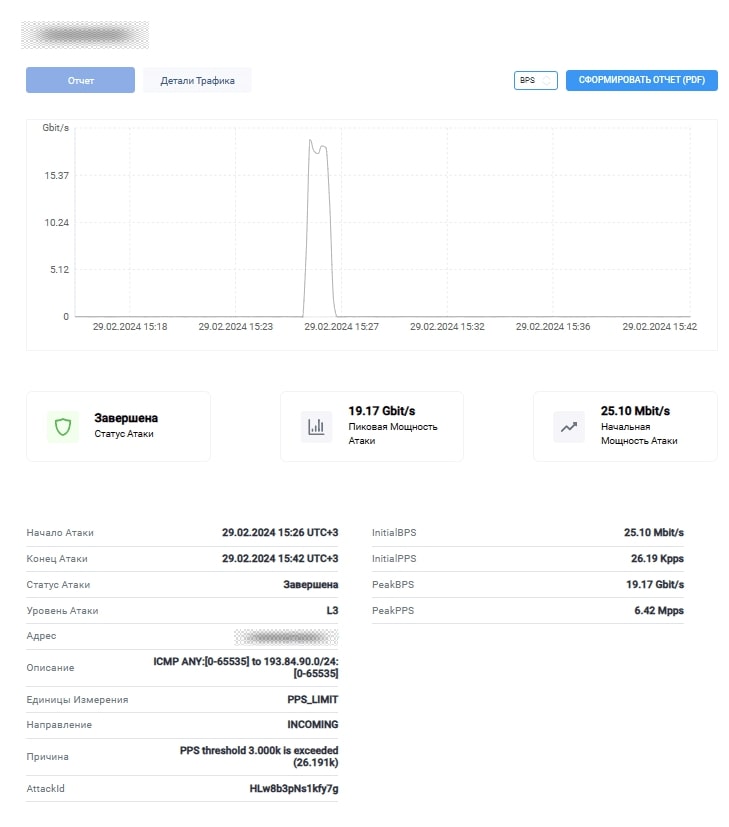Click the InitialPPS value 26.19 Kpps
729x827 pixels.
(657, 558)
